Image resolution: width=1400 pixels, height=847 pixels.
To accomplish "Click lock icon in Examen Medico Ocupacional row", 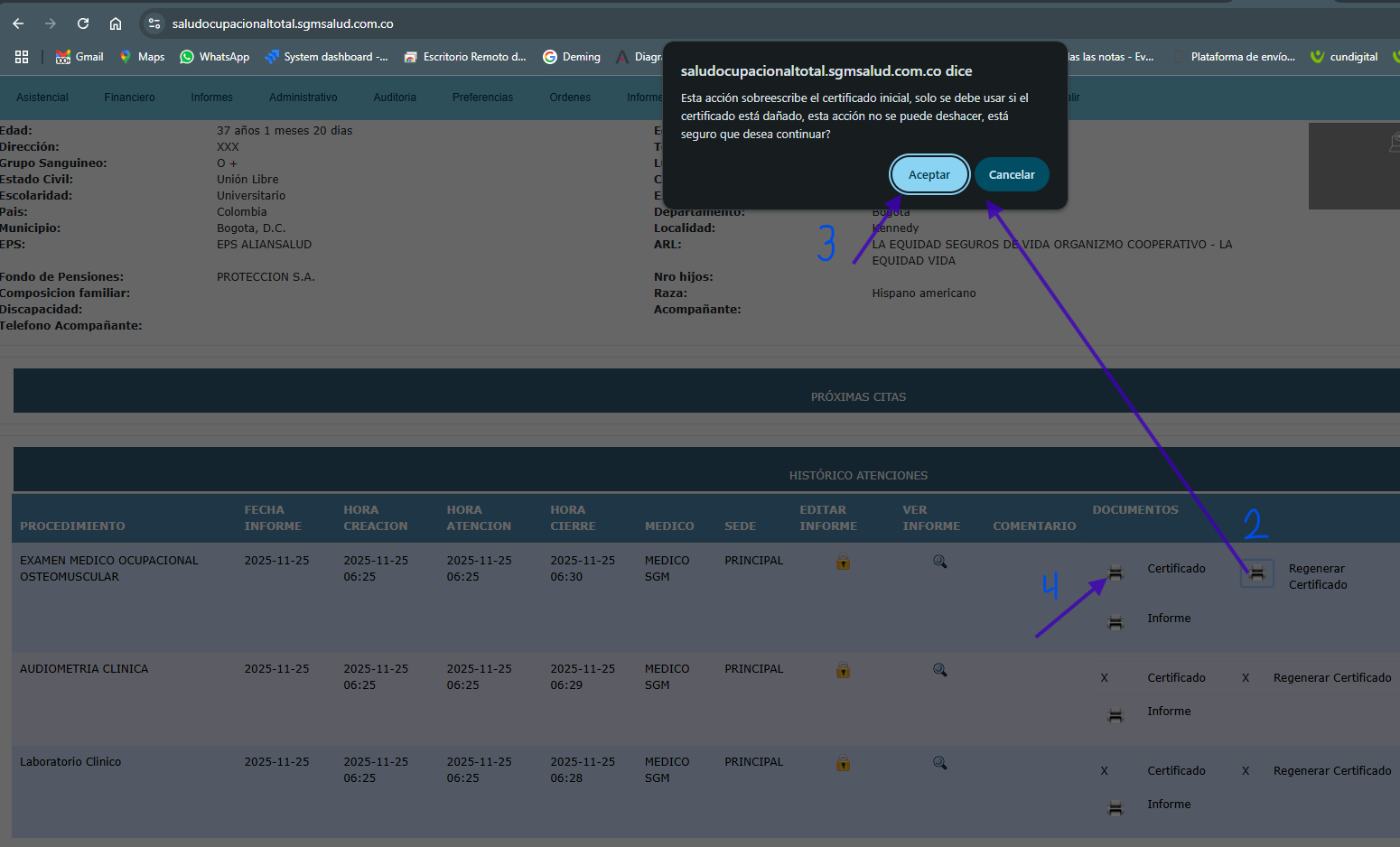I will tap(843, 562).
